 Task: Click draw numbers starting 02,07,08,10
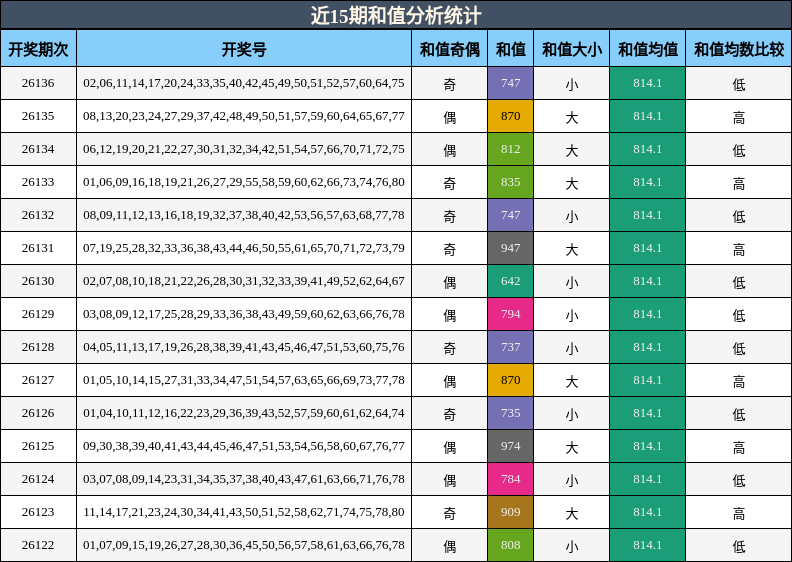click(x=244, y=281)
